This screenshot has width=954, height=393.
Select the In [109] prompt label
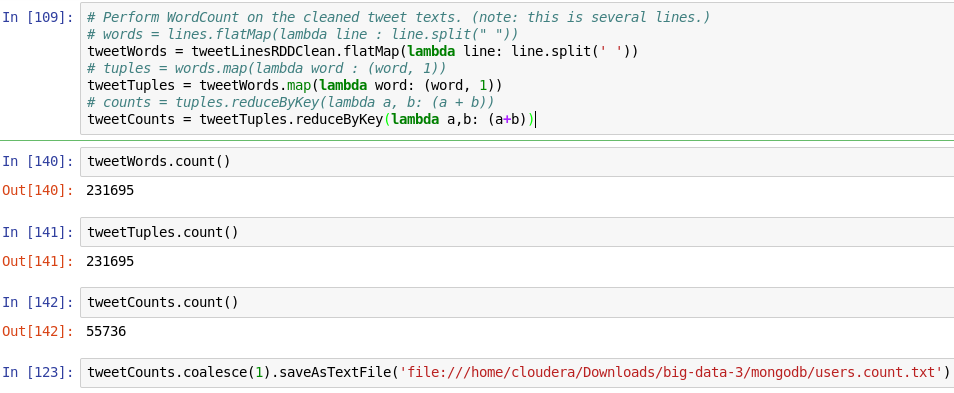point(38,17)
